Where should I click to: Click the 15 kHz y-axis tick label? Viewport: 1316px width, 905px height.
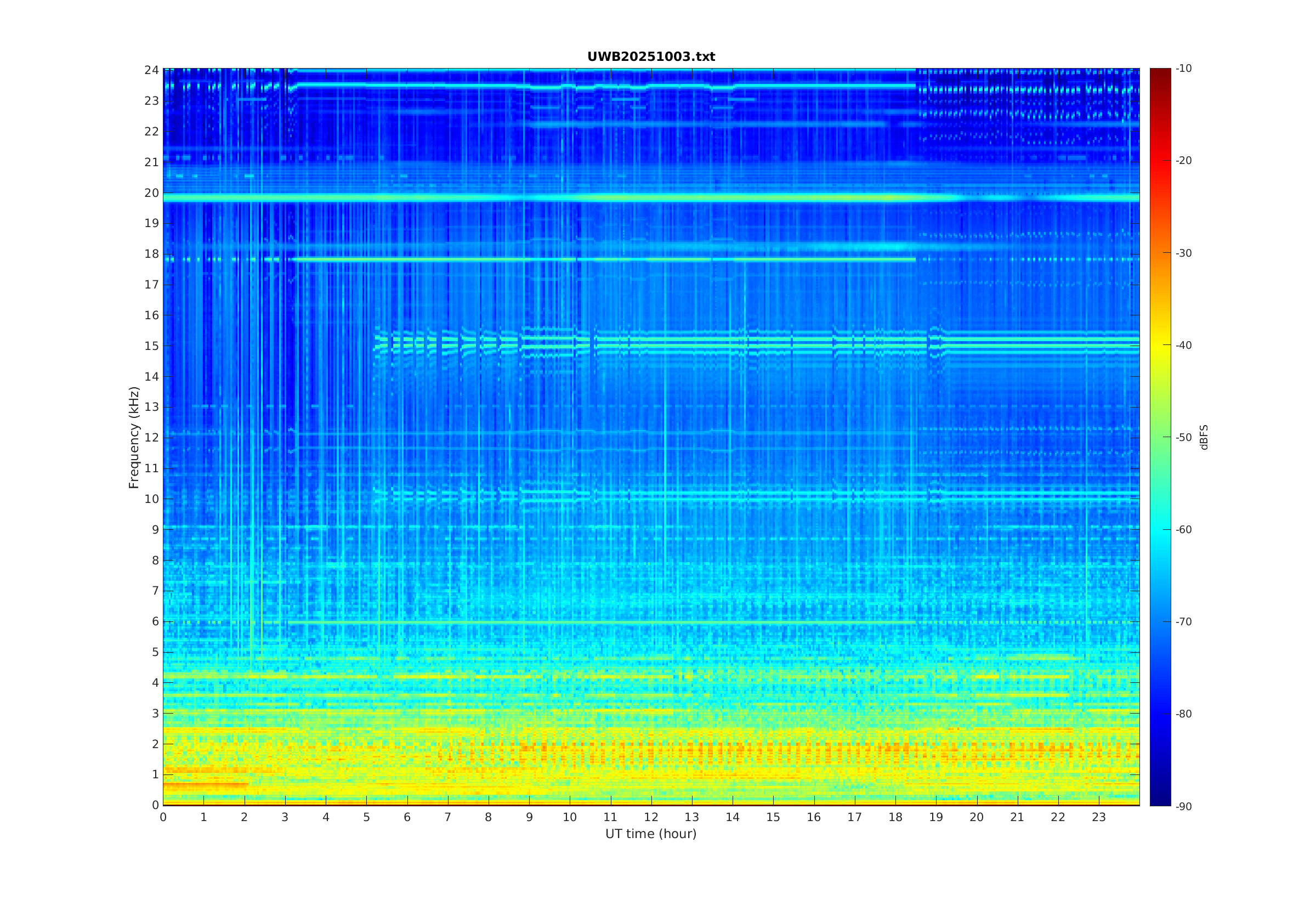click(x=151, y=346)
